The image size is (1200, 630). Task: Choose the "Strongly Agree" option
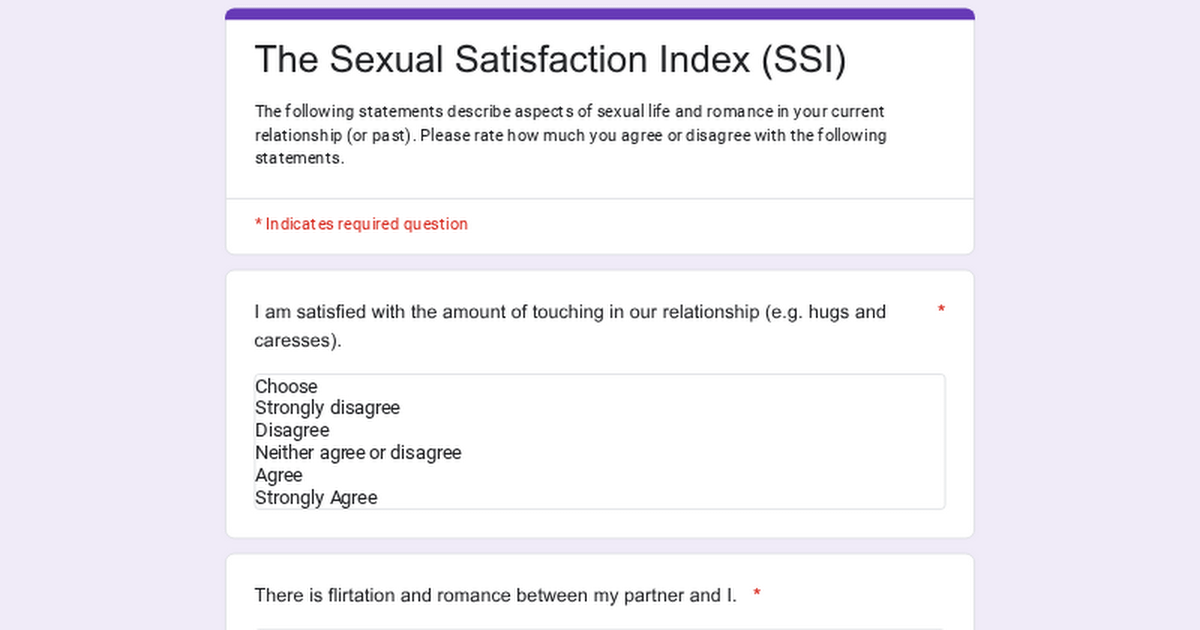[316, 497]
